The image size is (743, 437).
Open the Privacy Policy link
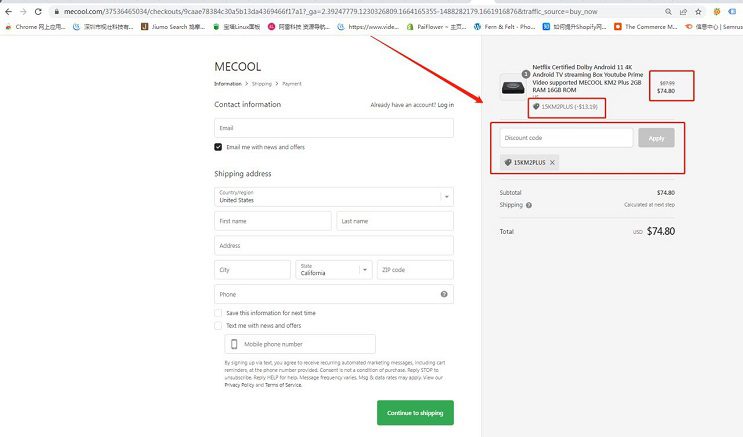[239, 385]
